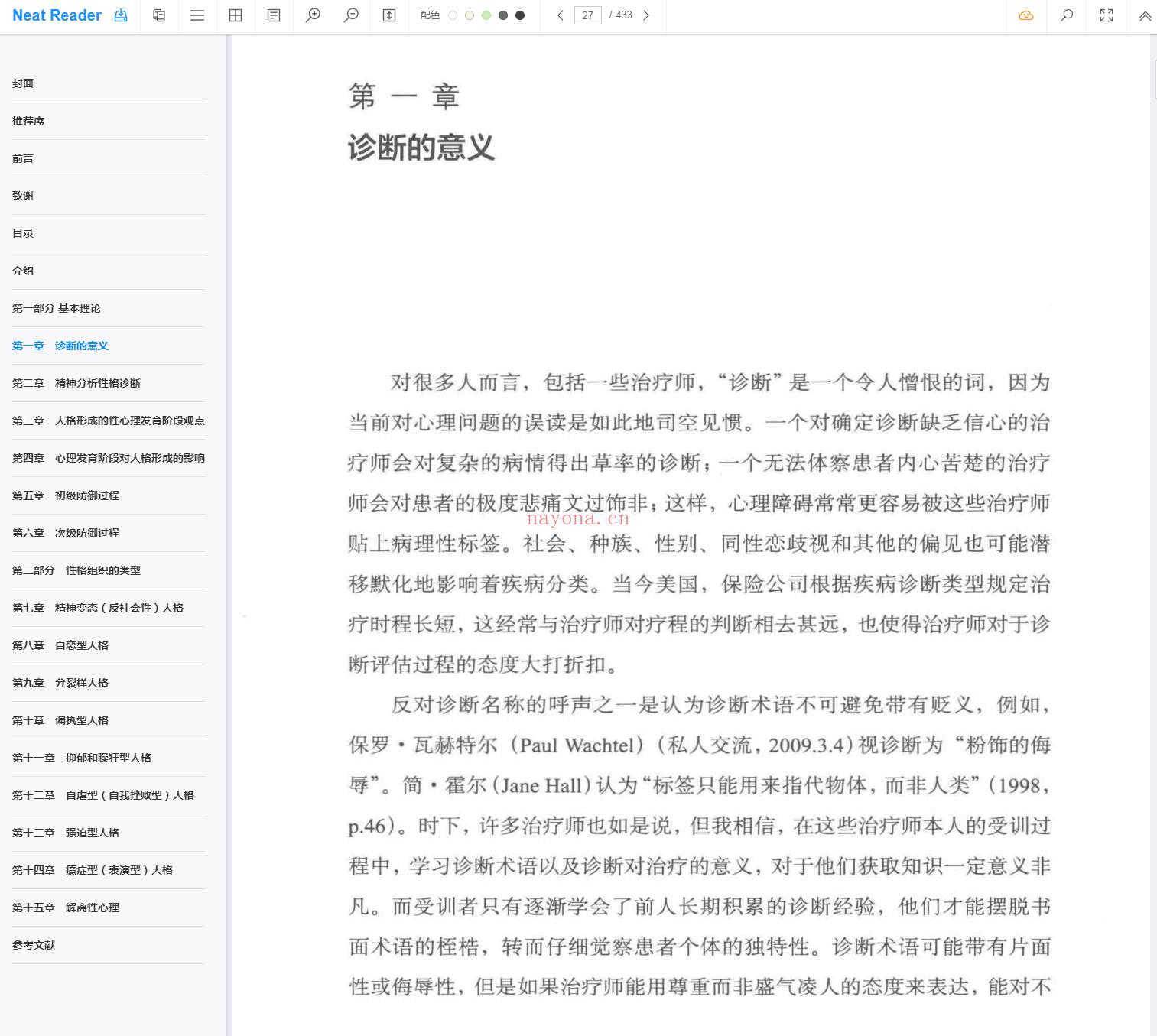Open 第二章 精神分析性格诊断
1157x1036 pixels.
click(x=76, y=383)
